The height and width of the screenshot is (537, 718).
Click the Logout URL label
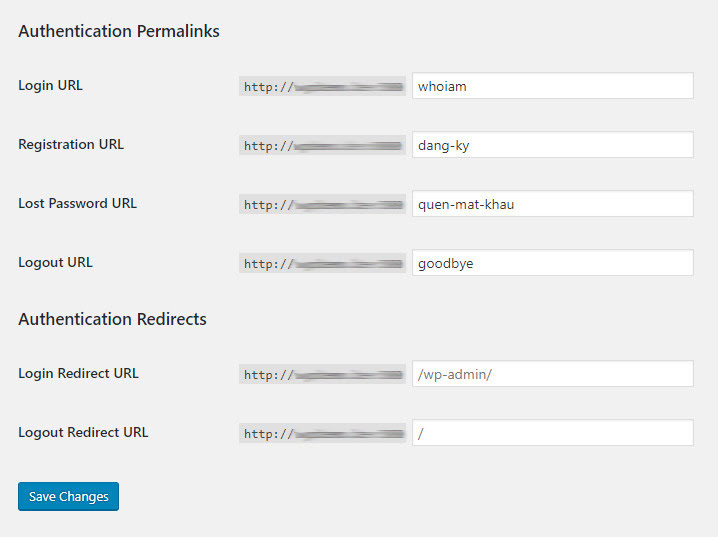[55, 262]
